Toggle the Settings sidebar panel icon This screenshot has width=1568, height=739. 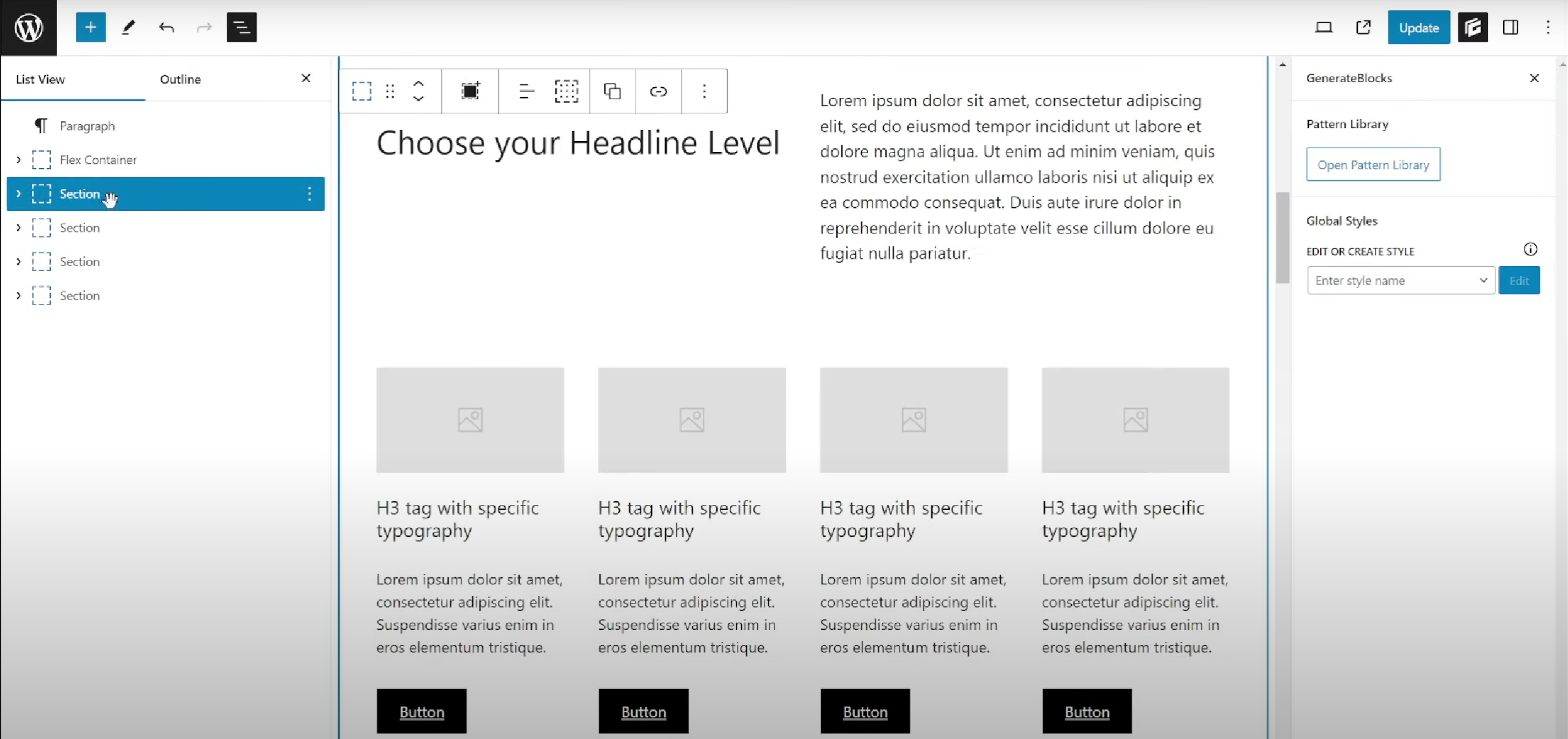pyautogui.click(x=1510, y=28)
